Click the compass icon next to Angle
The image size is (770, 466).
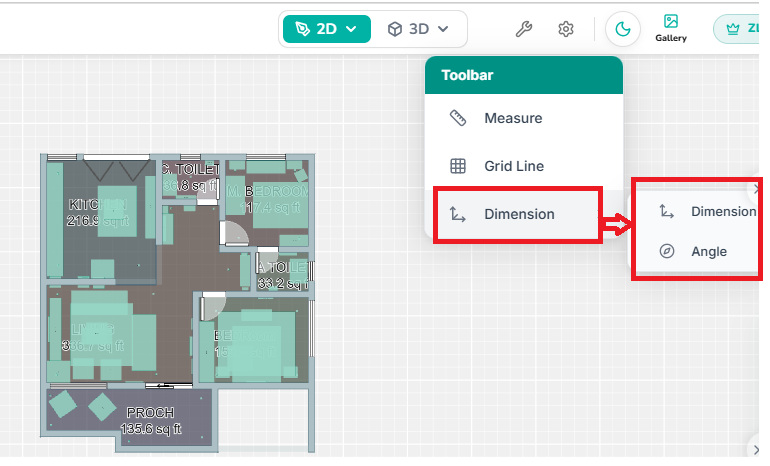pyautogui.click(x=666, y=251)
